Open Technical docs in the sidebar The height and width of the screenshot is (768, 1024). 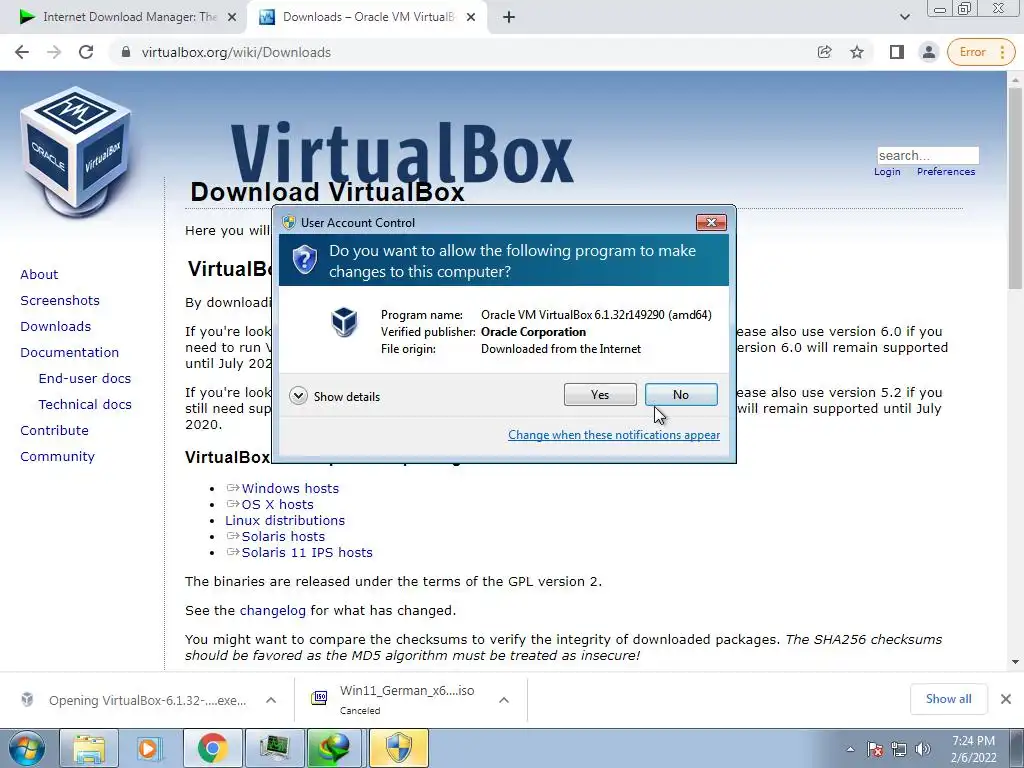85,405
